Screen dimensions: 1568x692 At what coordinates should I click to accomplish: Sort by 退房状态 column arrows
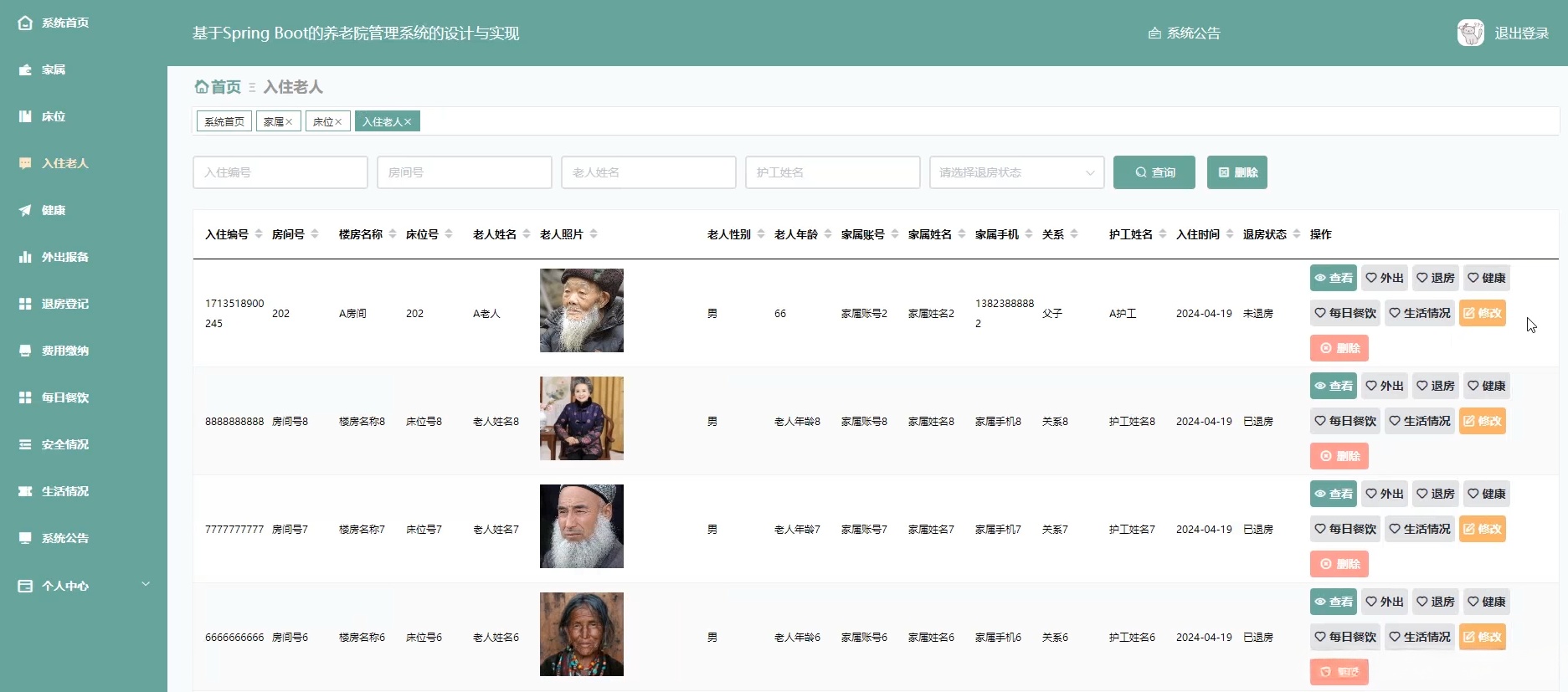point(1297,234)
